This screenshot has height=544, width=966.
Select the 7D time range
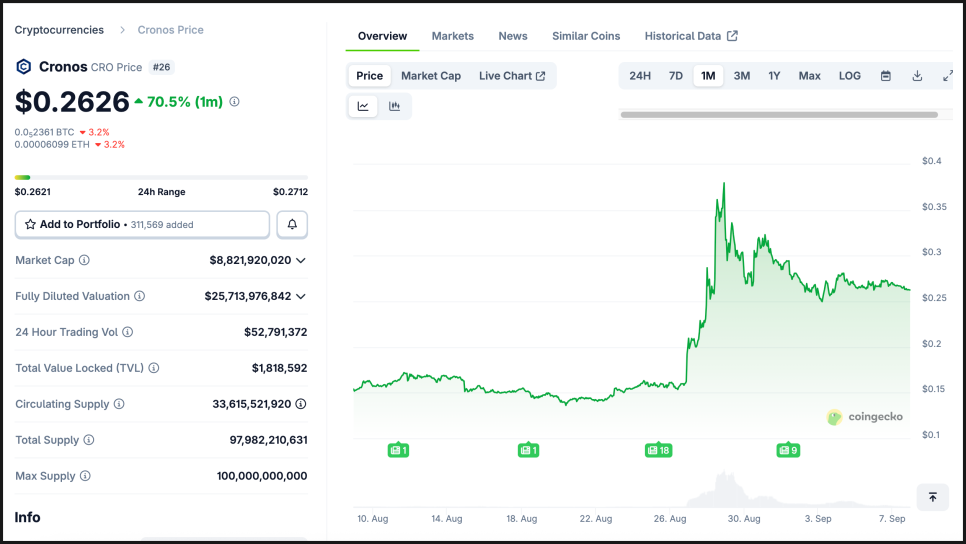click(675, 76)
